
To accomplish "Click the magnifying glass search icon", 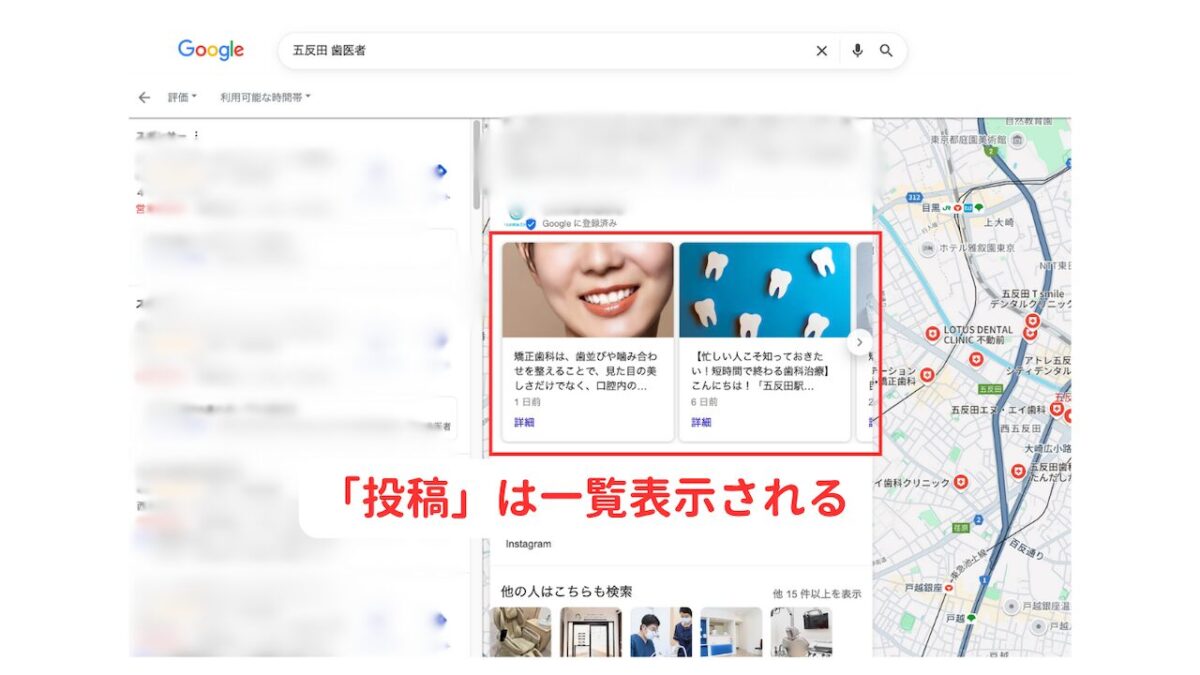I will (886, 51).
